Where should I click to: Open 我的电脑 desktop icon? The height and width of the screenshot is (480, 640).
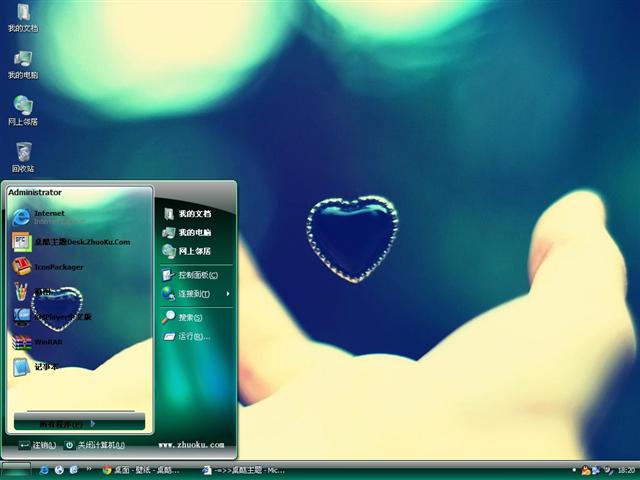pos(23,64)
